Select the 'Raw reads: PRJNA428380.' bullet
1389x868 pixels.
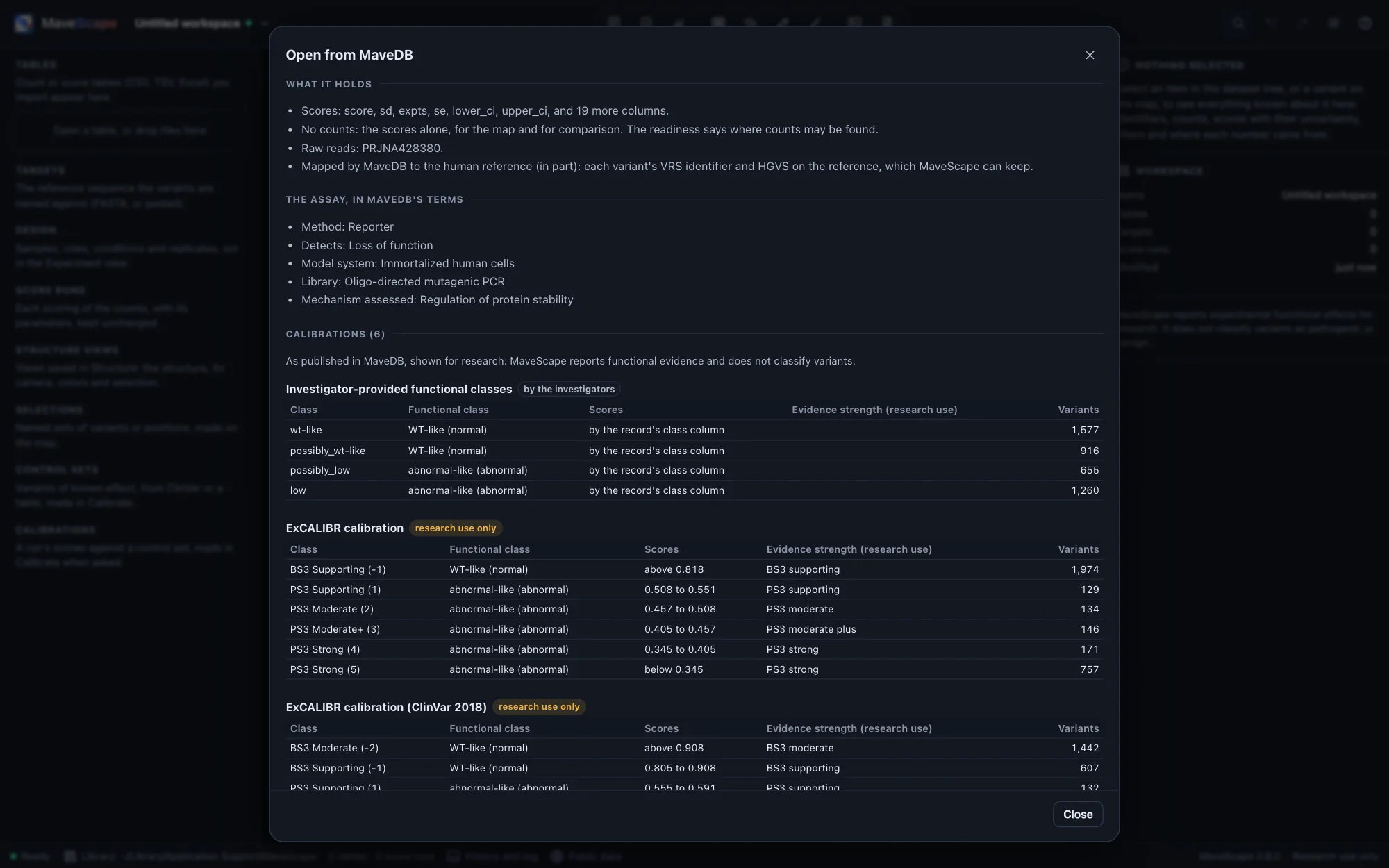click(x=372, y=148)
